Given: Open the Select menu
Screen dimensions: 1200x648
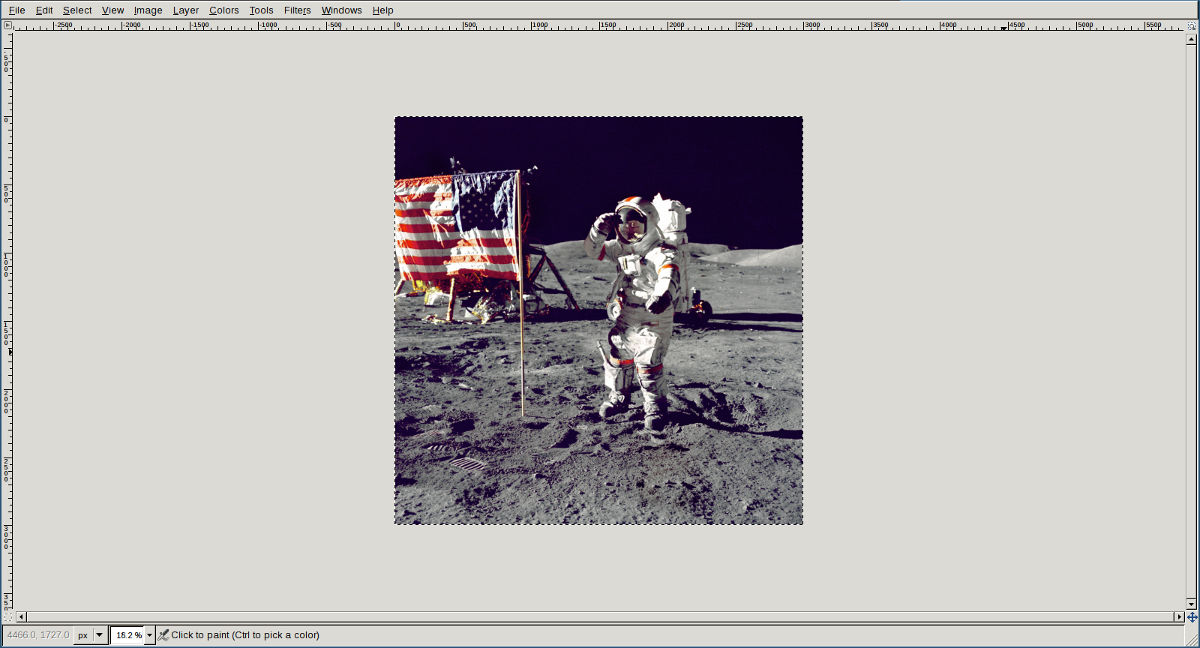Looking at the screenshot, I should (x=77, y=10).
